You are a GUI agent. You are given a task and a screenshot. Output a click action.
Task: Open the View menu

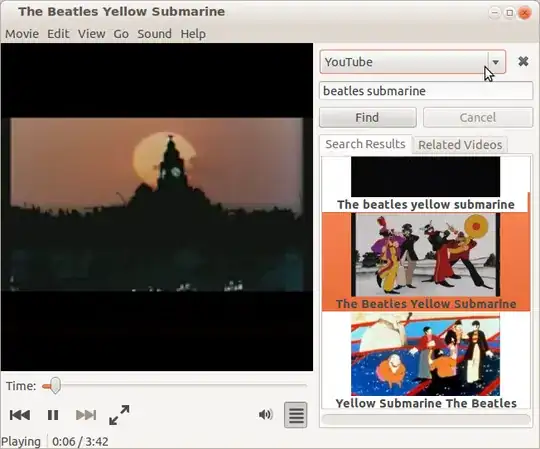(x=92, y=34)
